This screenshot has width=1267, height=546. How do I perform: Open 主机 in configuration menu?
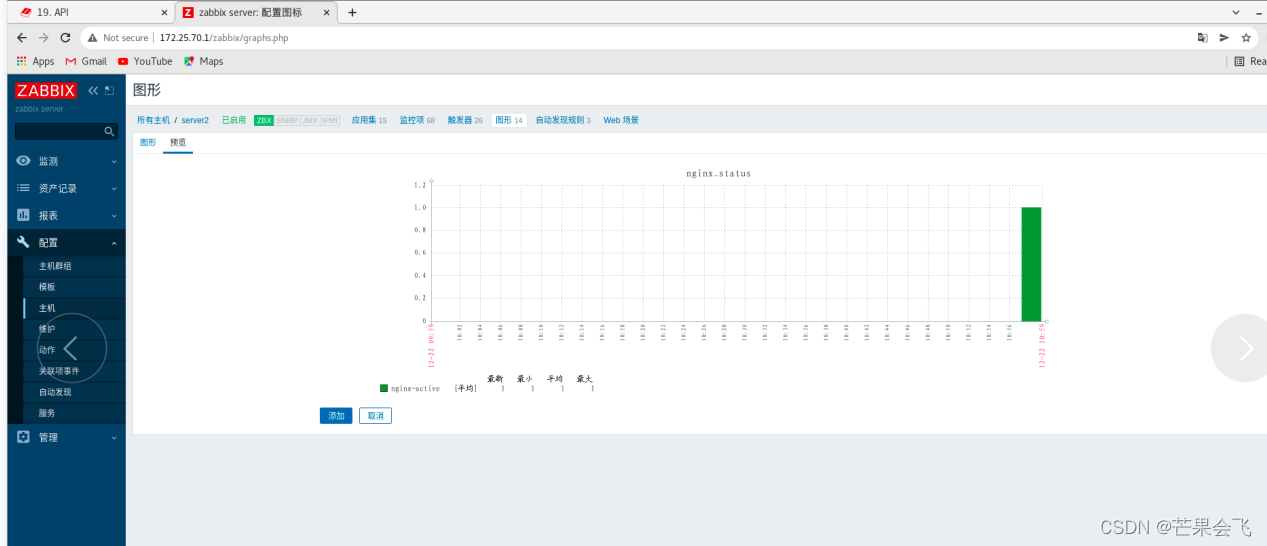tap(47, 308)
